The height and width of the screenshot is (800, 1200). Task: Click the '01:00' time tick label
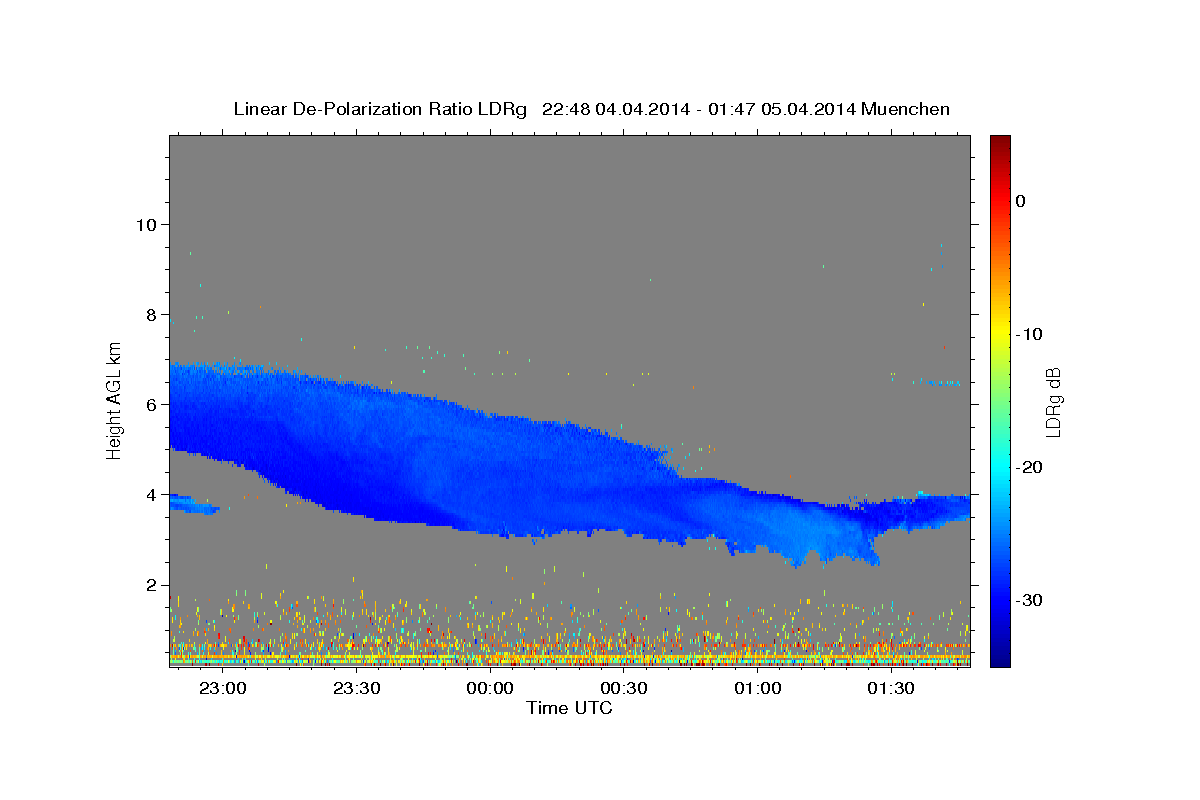pyautogui.click(x=758, y=689)
